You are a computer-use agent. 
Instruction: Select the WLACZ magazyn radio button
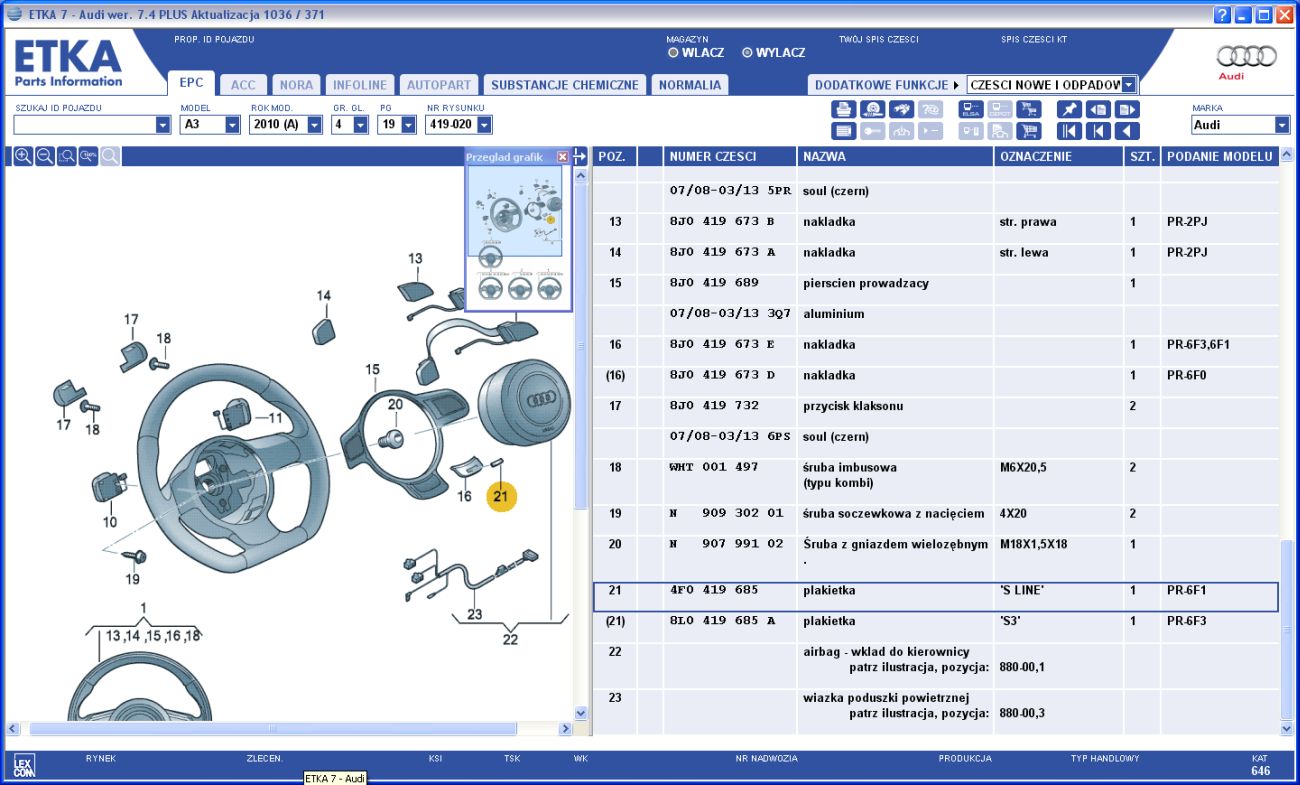673,53
